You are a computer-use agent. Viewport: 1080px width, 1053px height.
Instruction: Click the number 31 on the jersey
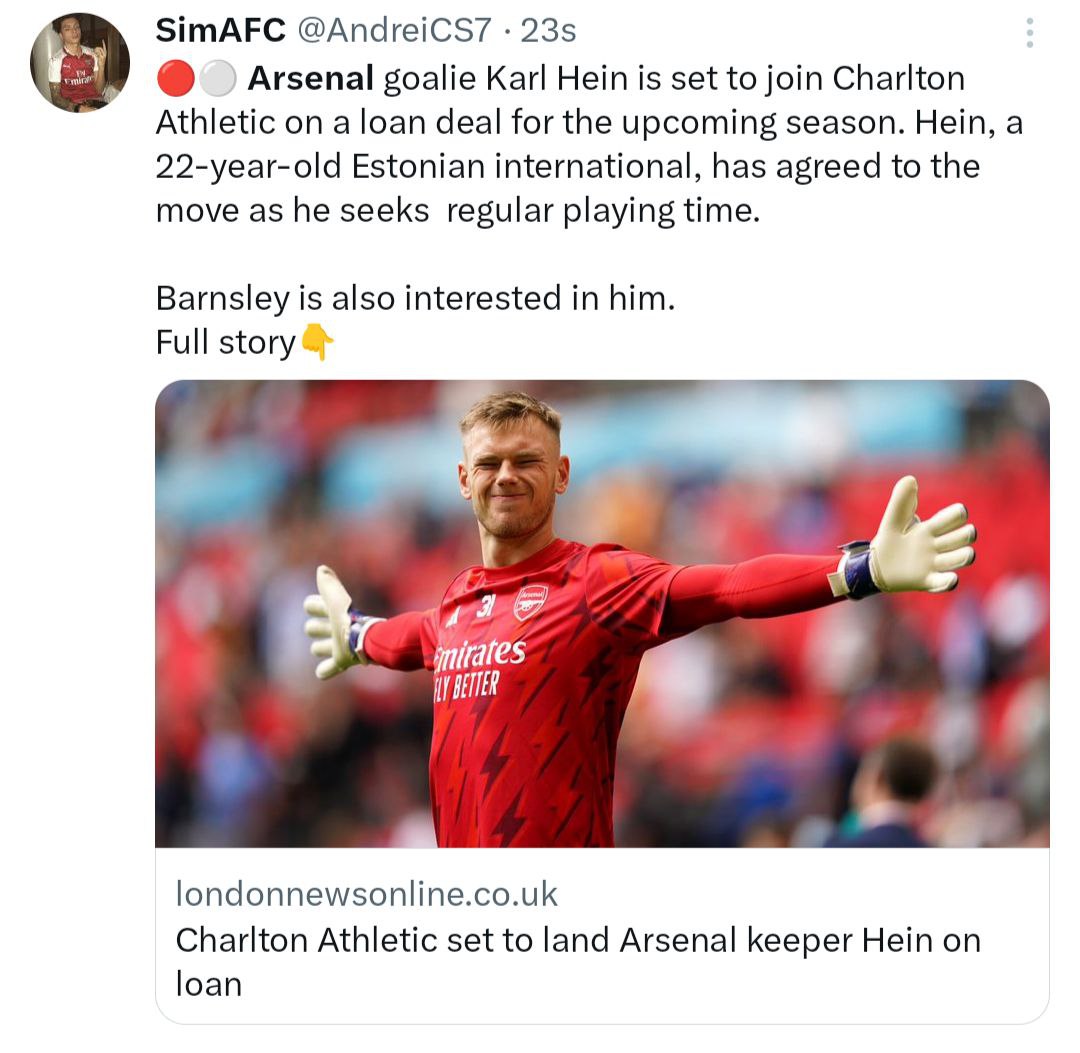pos(484,606)
